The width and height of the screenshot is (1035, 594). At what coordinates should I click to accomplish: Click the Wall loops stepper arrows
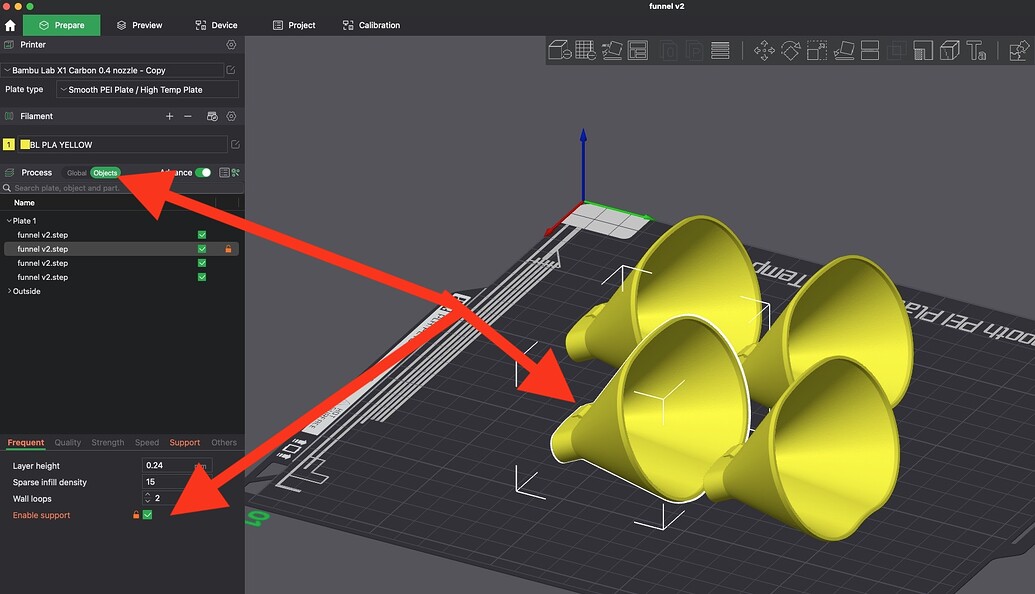147,498
